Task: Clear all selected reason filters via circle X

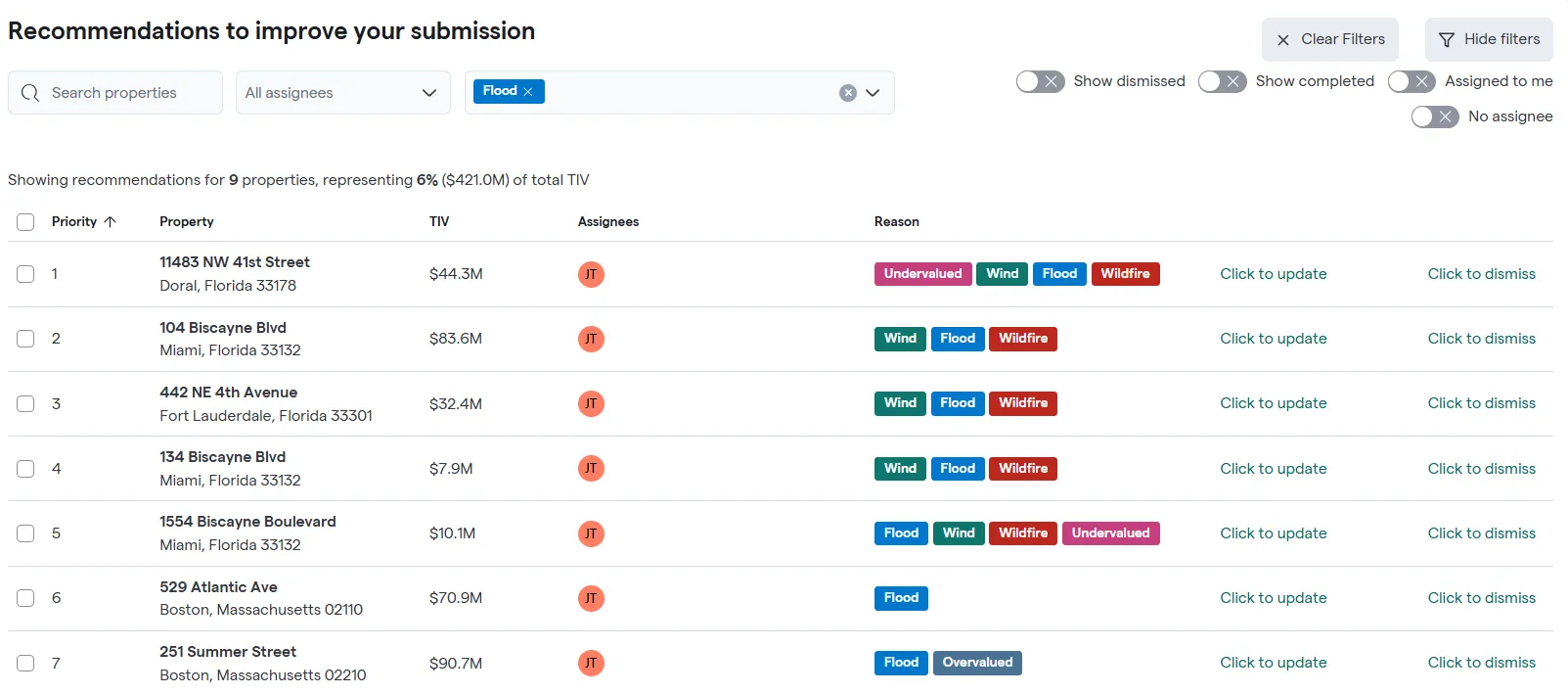Action: [x=848, y=93]
